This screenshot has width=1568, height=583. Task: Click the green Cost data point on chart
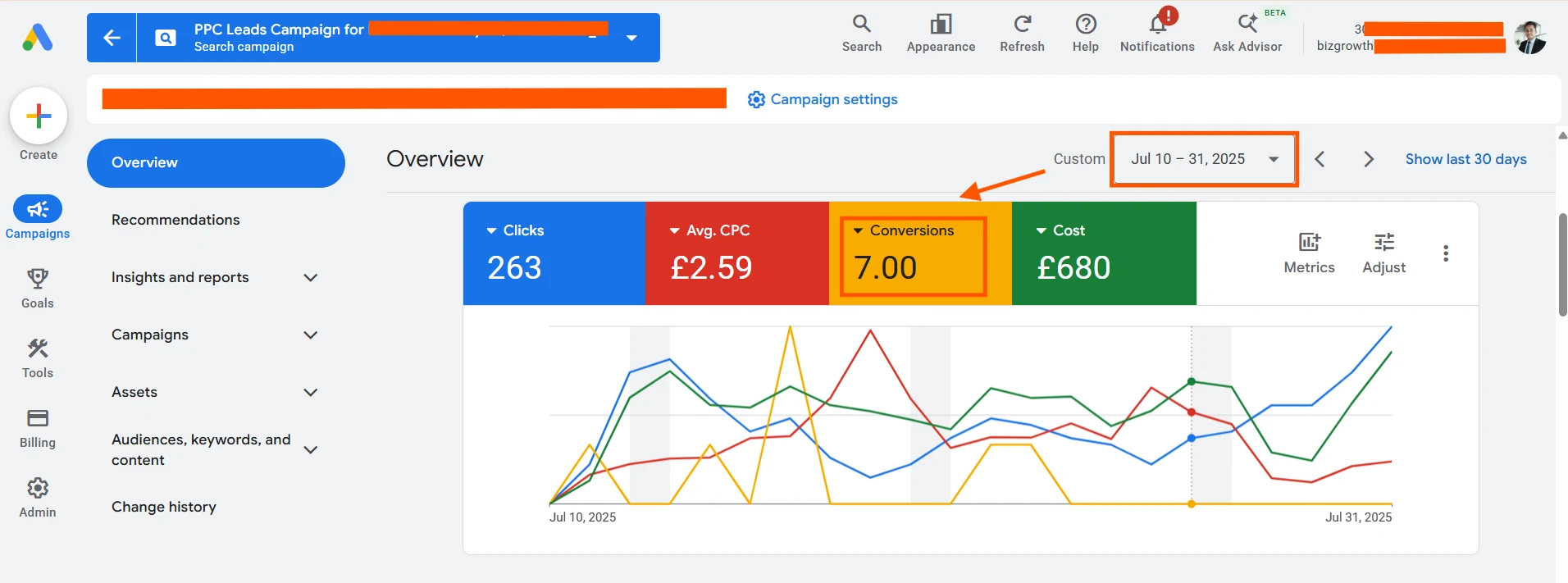coord(1192,381)
